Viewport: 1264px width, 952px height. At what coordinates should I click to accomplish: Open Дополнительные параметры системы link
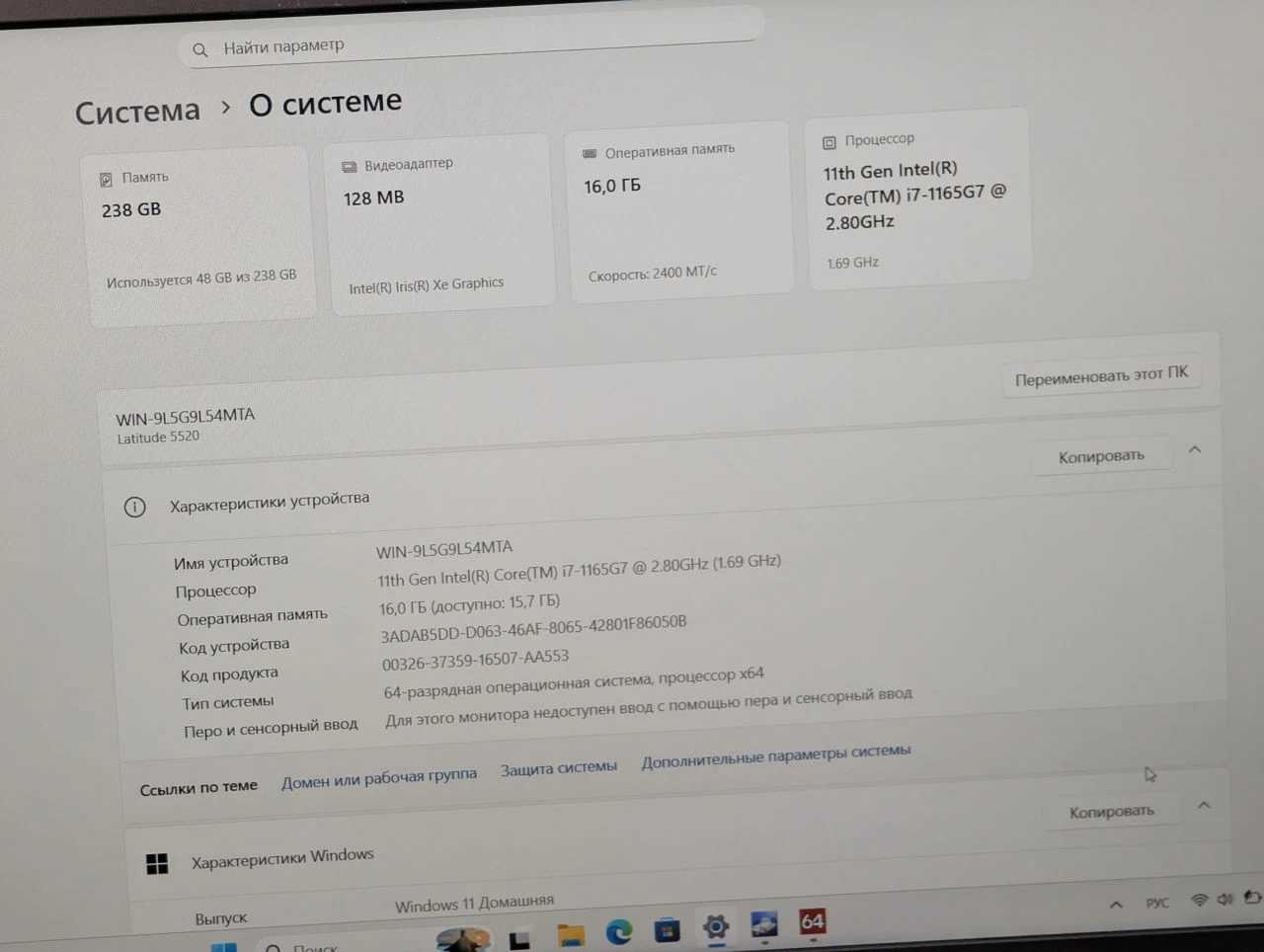776,755
